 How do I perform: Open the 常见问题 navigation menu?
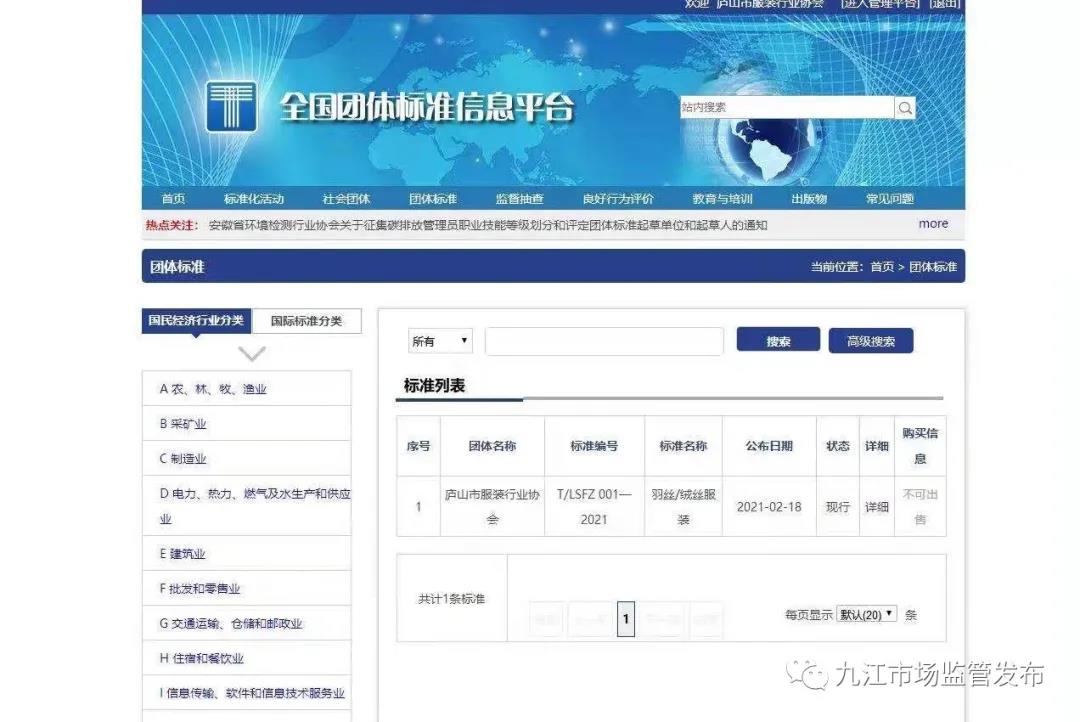[x=890, y=199]
